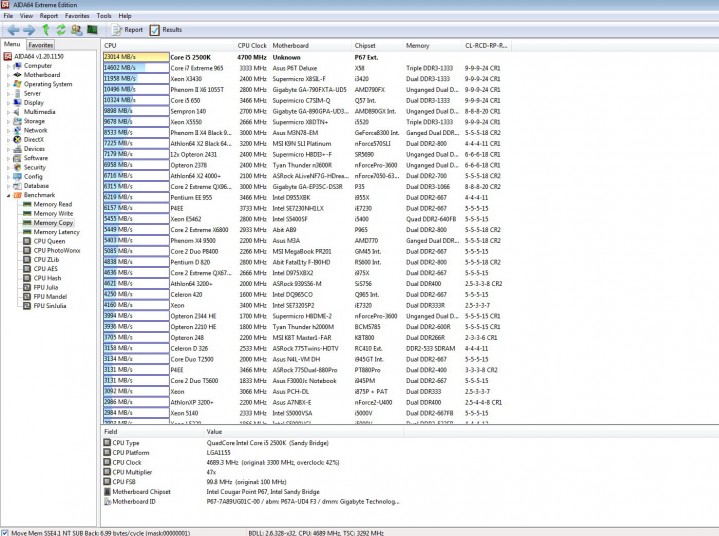Sort by the Motherboard column header
This screenshot has height=536, width=719.
point(310,45)
